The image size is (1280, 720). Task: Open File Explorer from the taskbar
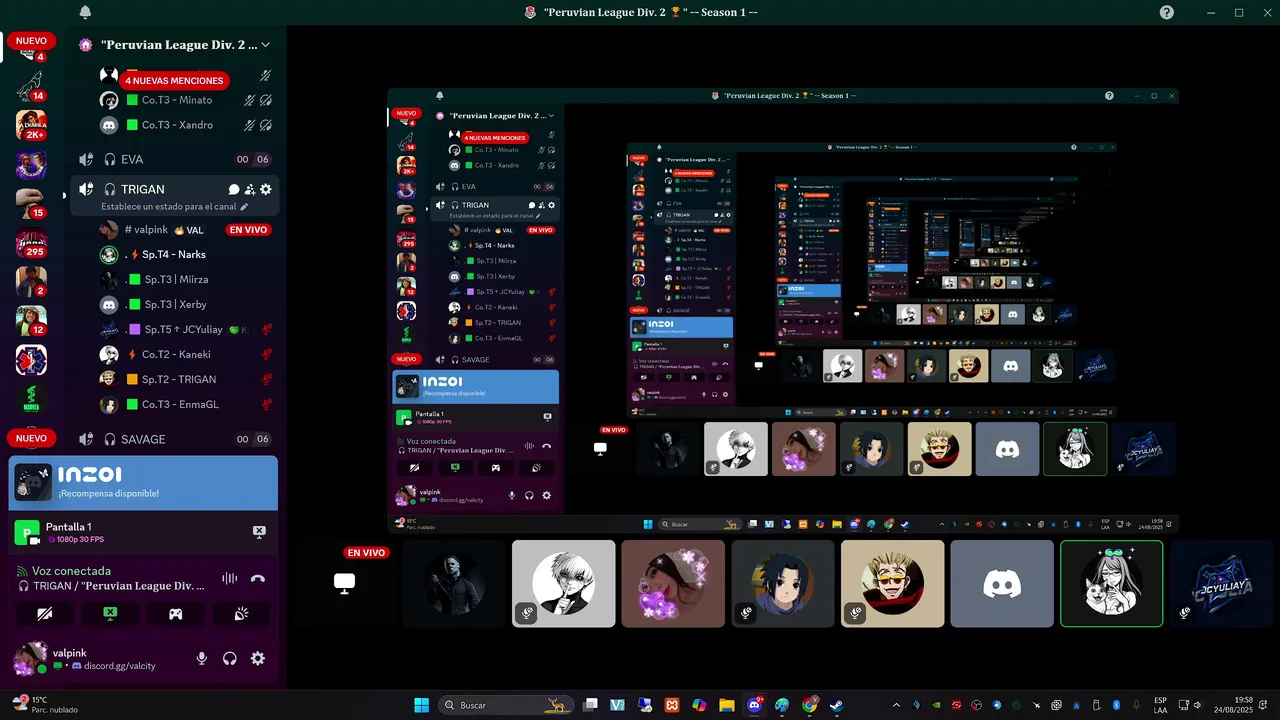727,705
